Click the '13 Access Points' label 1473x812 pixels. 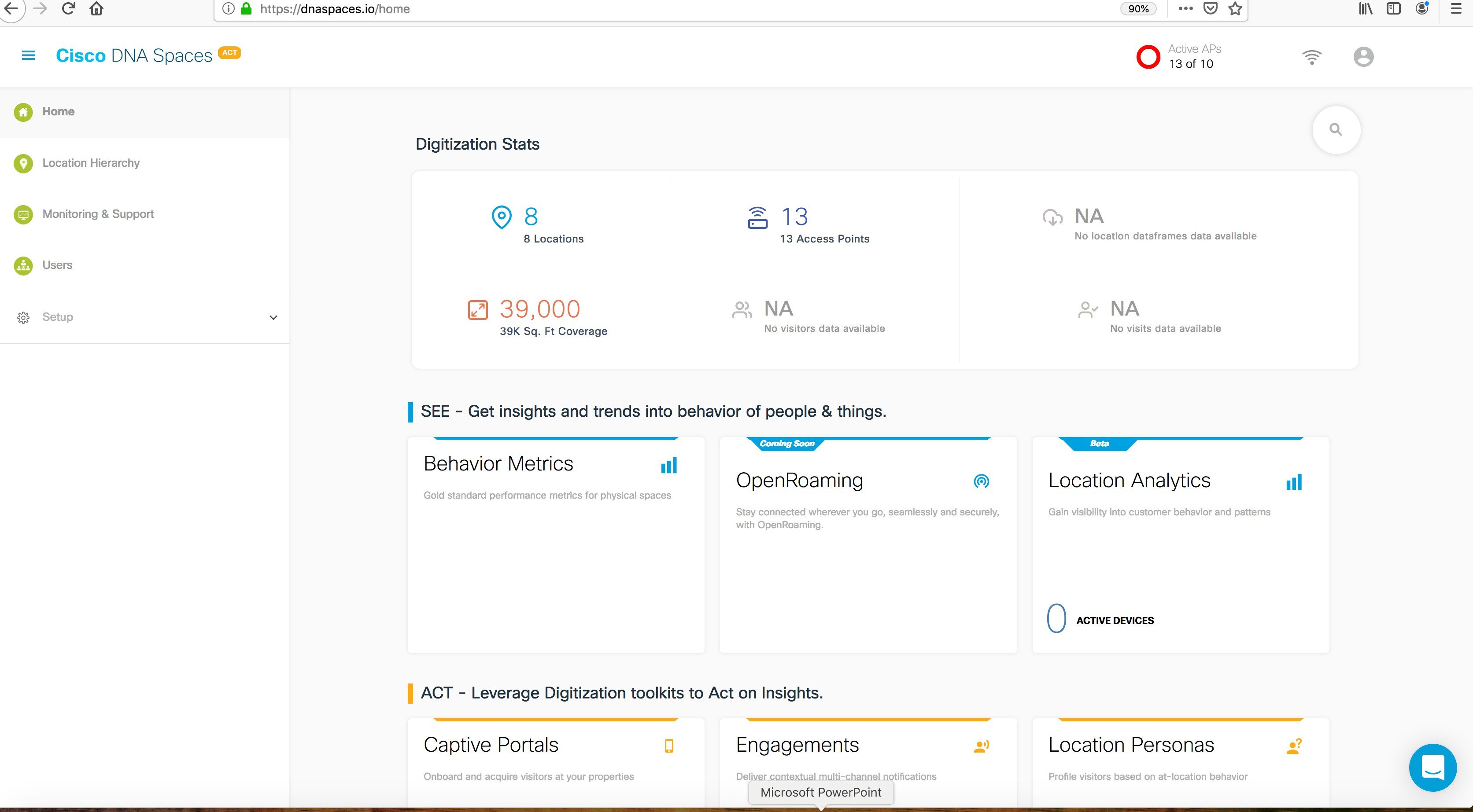824,239
